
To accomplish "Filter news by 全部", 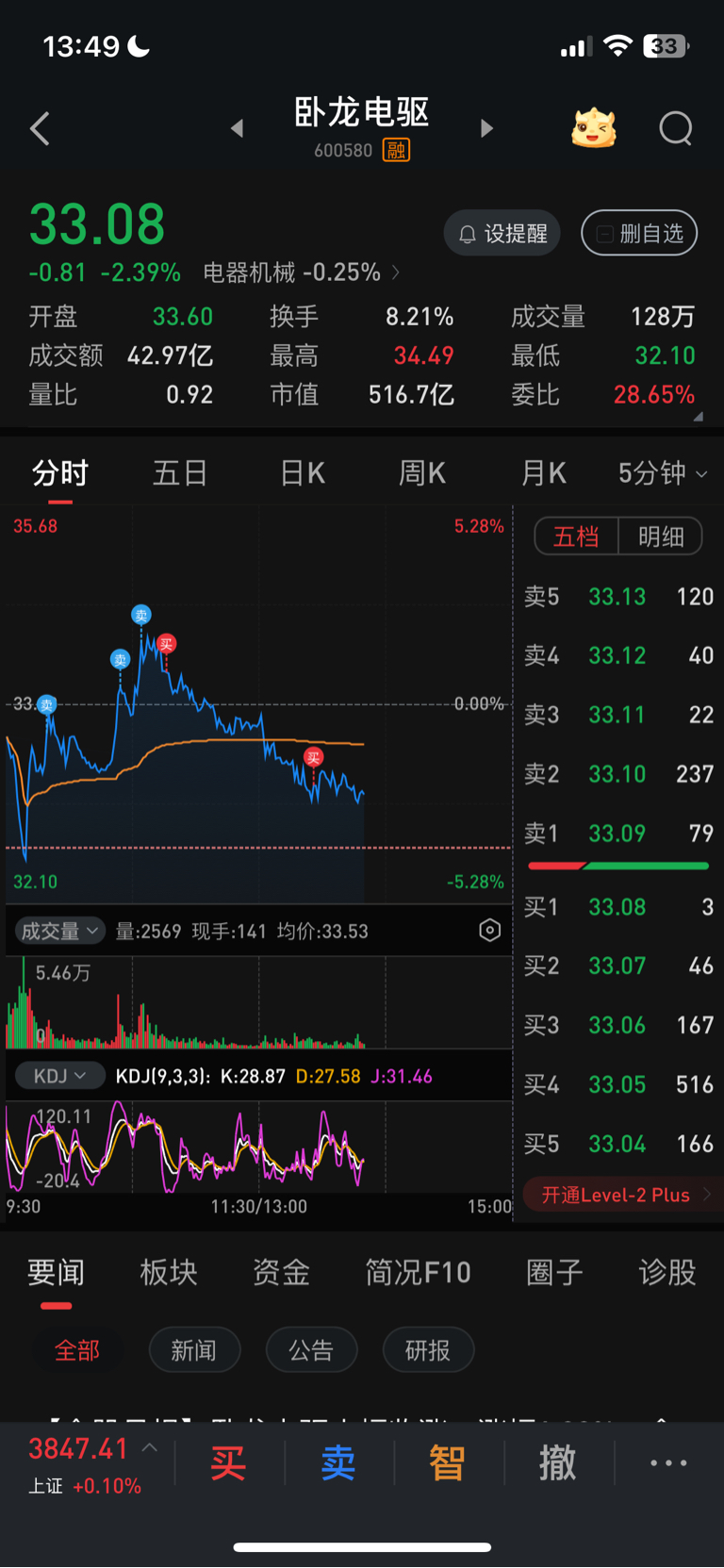I will [x=77, y=1351].
